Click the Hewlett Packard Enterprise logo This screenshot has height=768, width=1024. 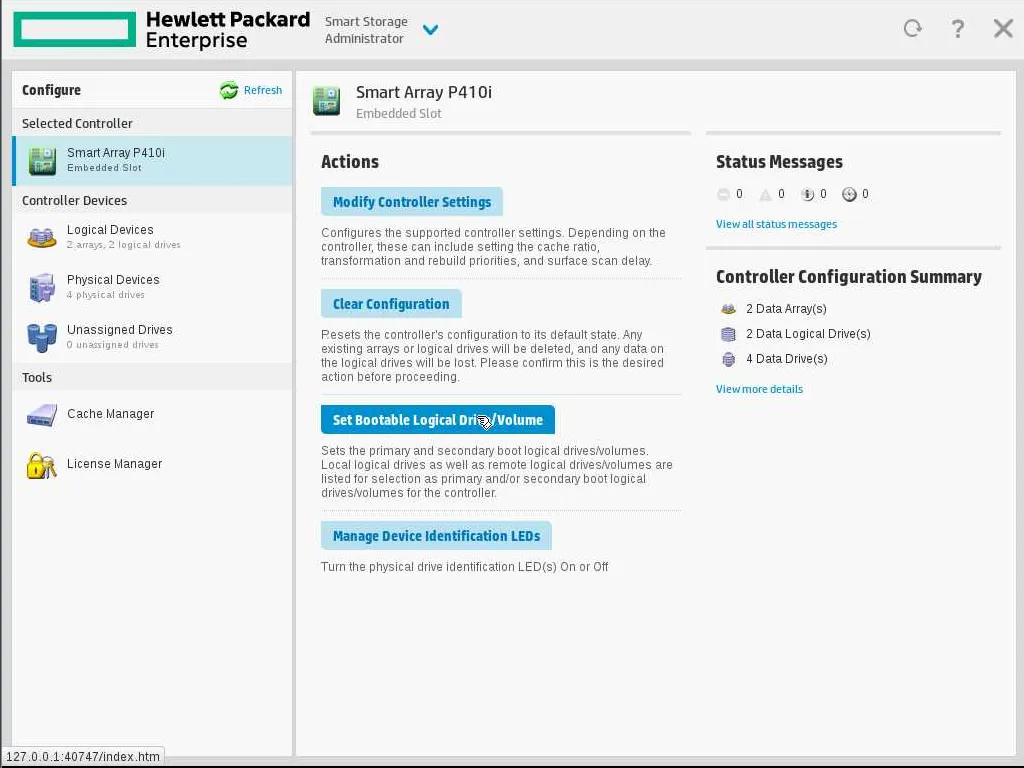tap(162, 29)
